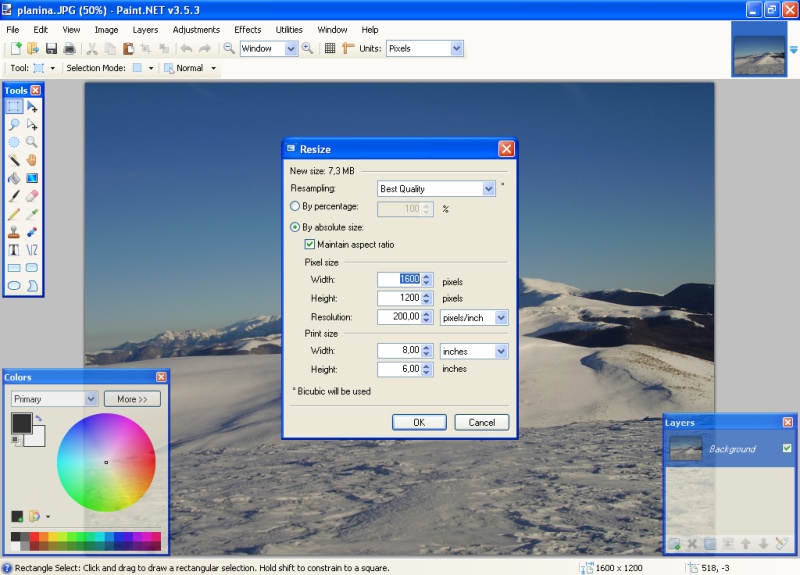The width and height of the screenshot is (800, 575).
Task: Open the Resampling quality dropdown
Action: pyautogui.click(x=488, y=188)
